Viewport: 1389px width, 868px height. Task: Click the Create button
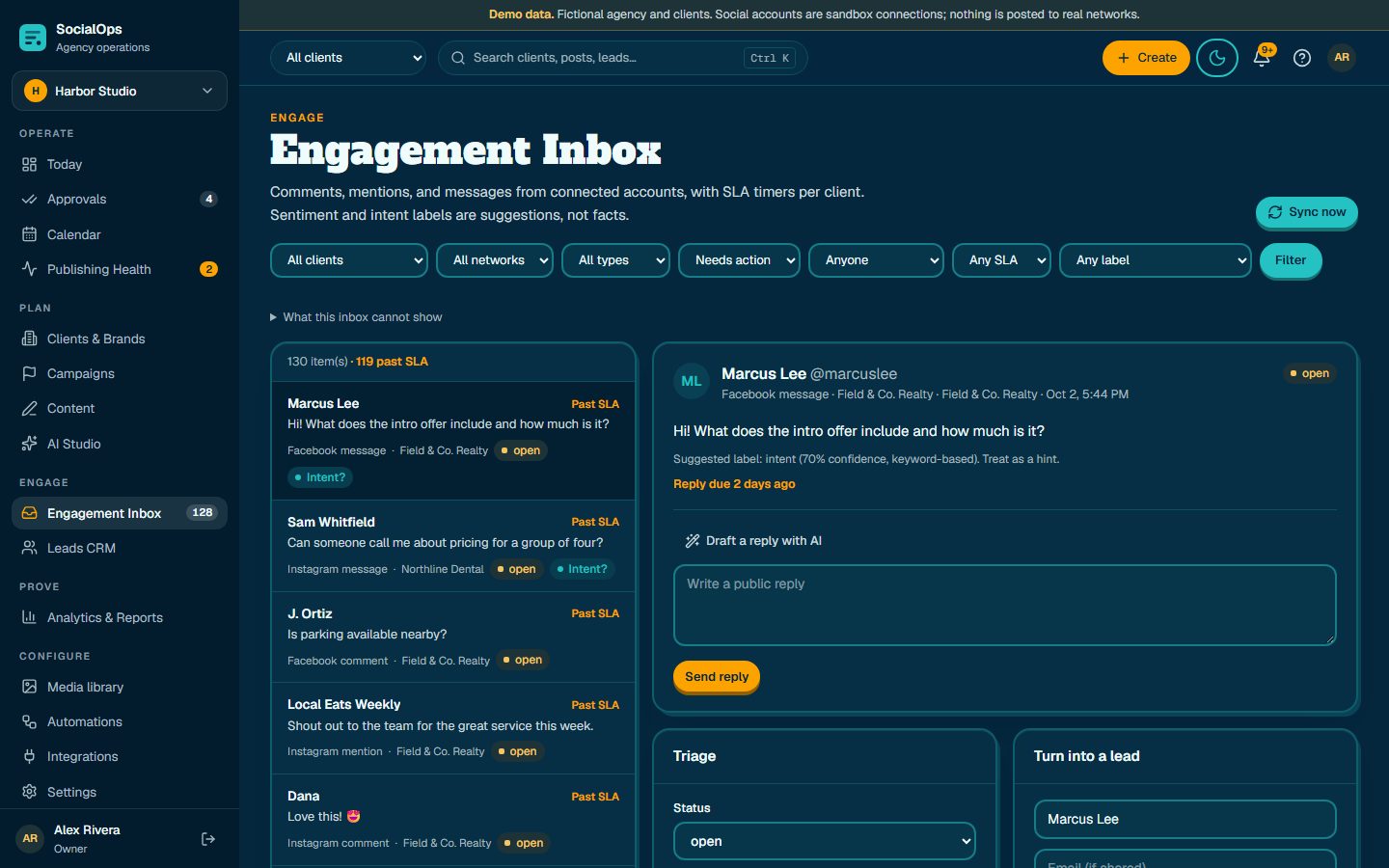(x=1146, y=58)
